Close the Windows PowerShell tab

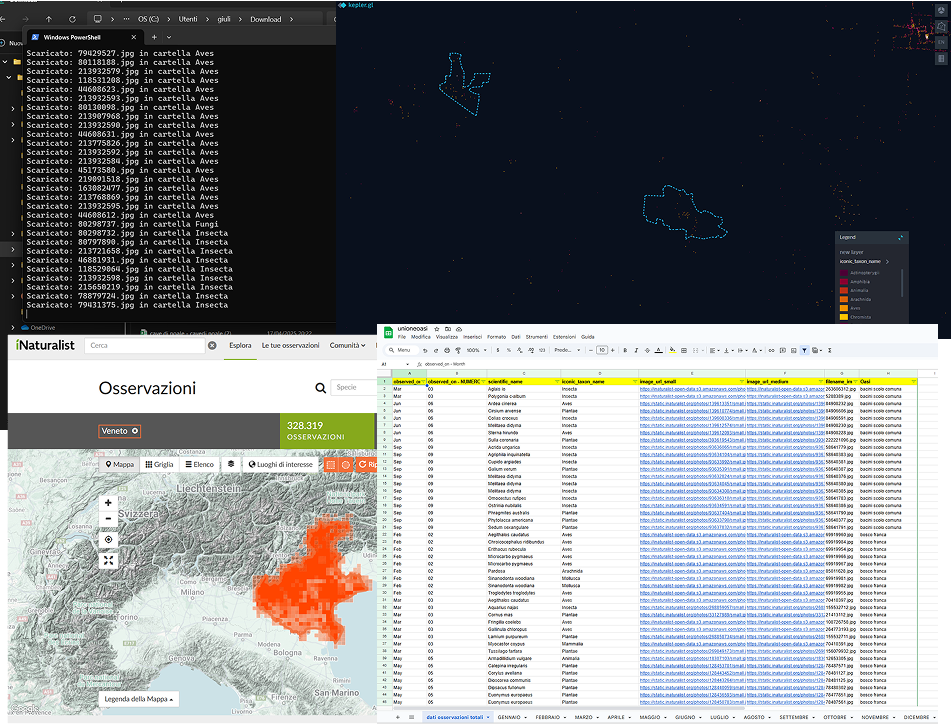[x=133, y=37]
